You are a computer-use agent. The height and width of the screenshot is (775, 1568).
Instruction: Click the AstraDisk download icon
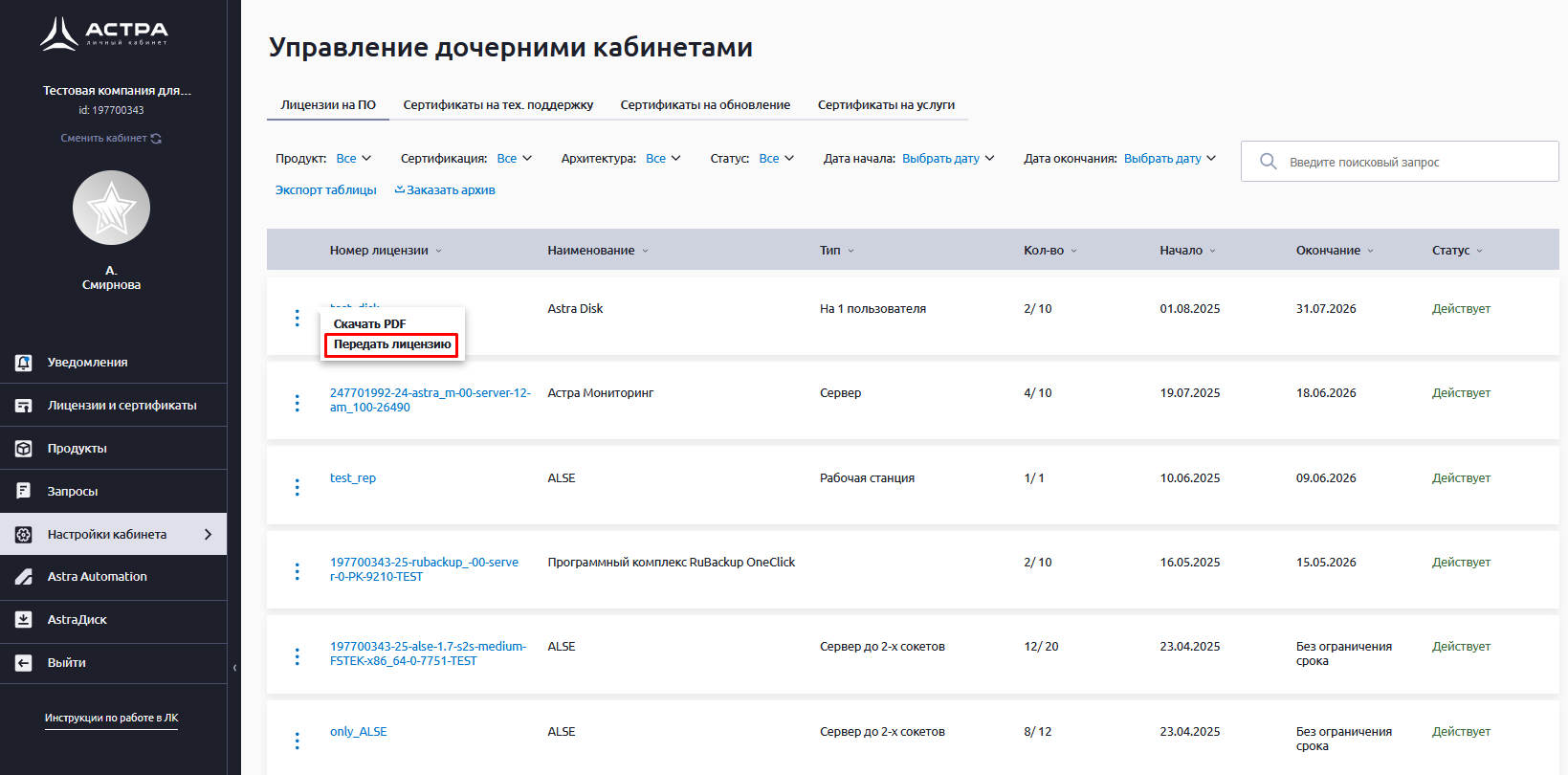[x=24, y=620]
